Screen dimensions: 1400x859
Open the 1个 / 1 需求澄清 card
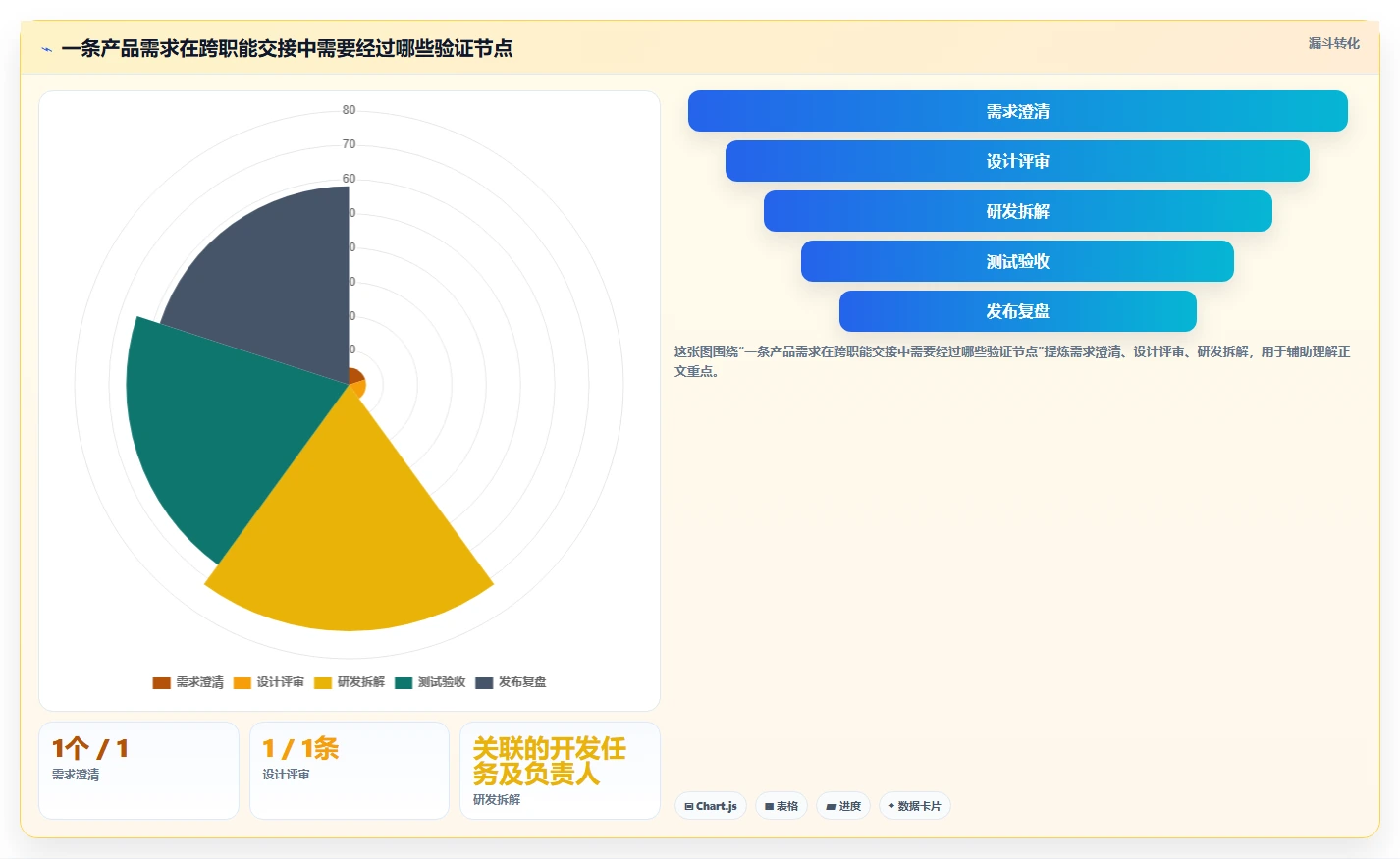138,771
